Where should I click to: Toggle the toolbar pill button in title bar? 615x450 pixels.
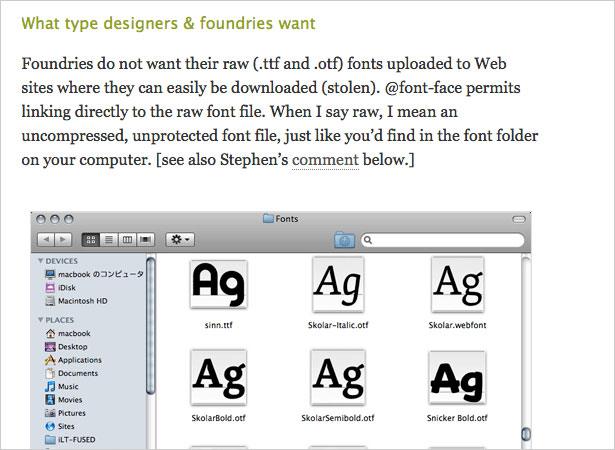tap(519, 219)
